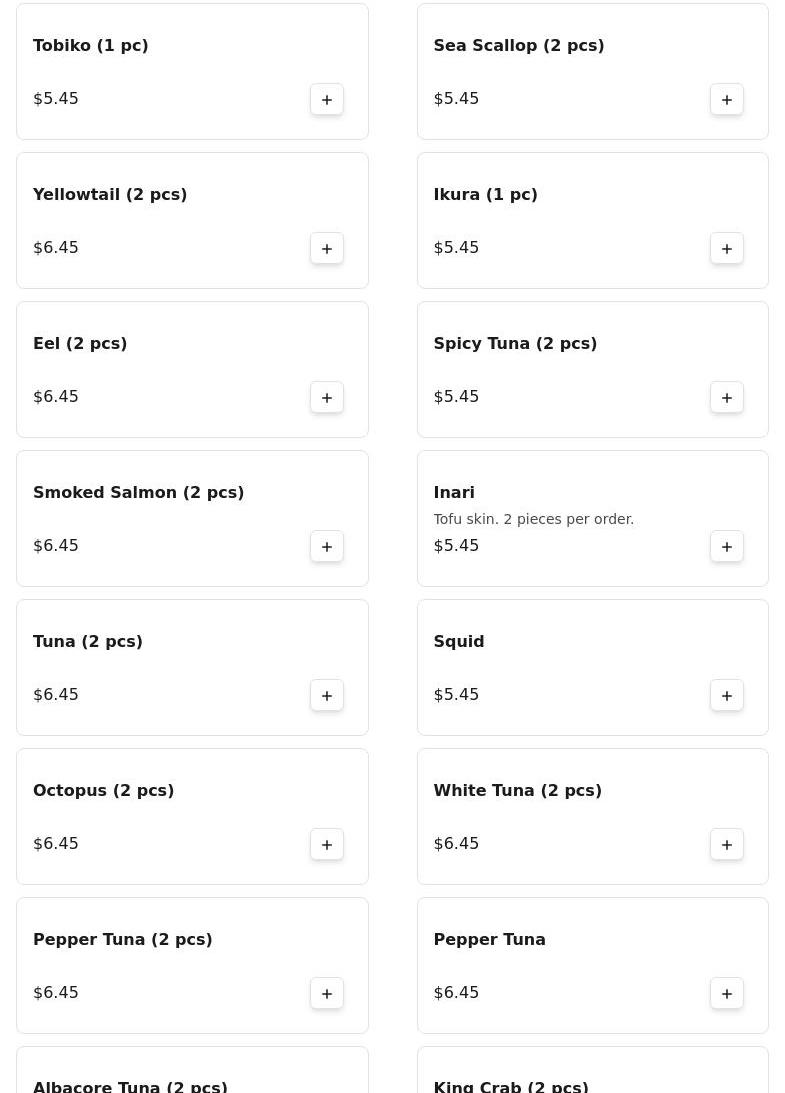This screenshot has width=785, height=1093.
Task: Add Sea Scallop (2 pcs) to cart
Action: (727, 99)
